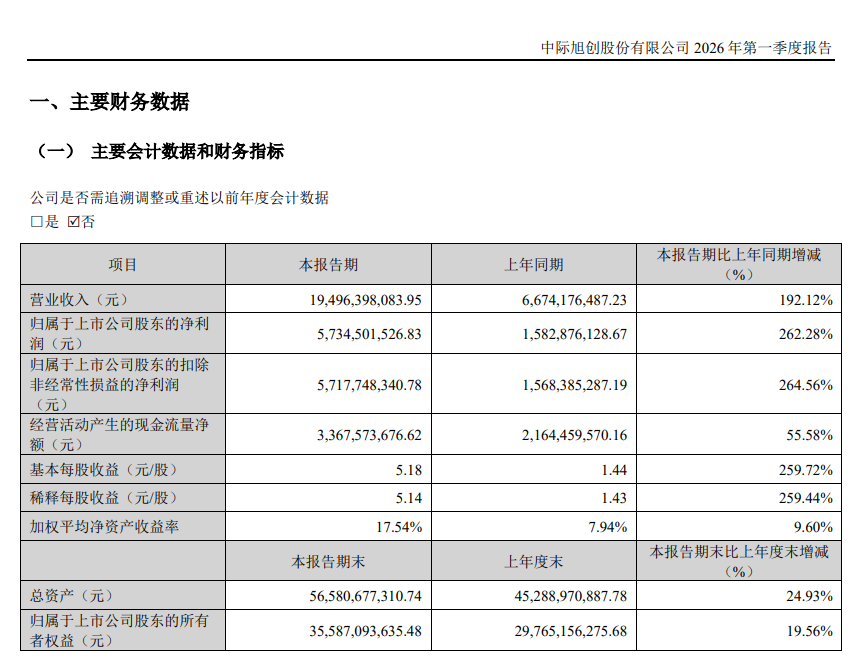
Task: Select the 本报告期 column header
Action: pyautogui.click(x=329, y=265)
